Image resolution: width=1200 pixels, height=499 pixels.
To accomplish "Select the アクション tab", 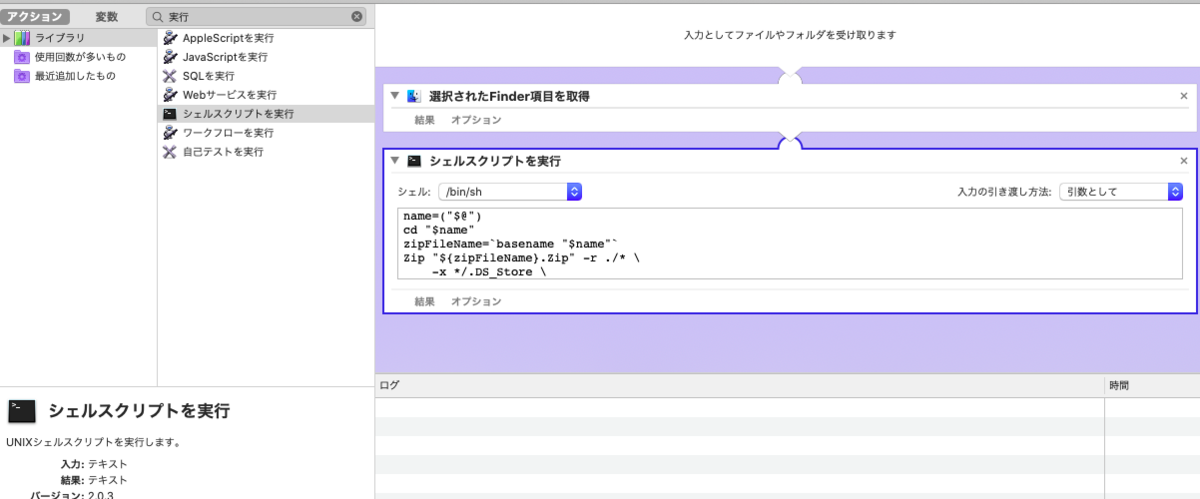I will pyautogui.click(x=36, y=17).
